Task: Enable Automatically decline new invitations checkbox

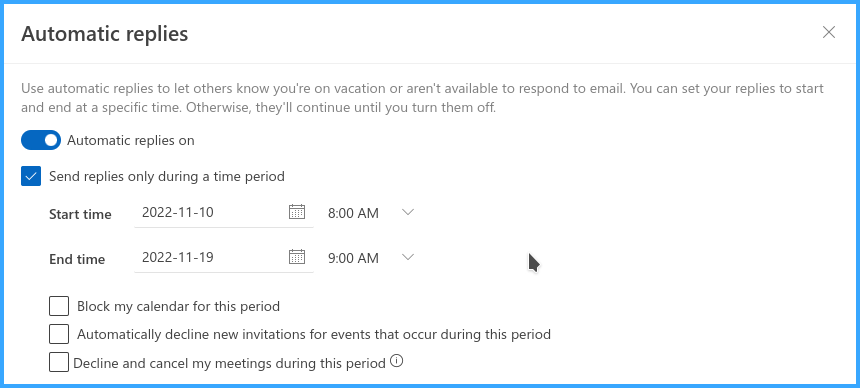Action: [x=59, y=334]
